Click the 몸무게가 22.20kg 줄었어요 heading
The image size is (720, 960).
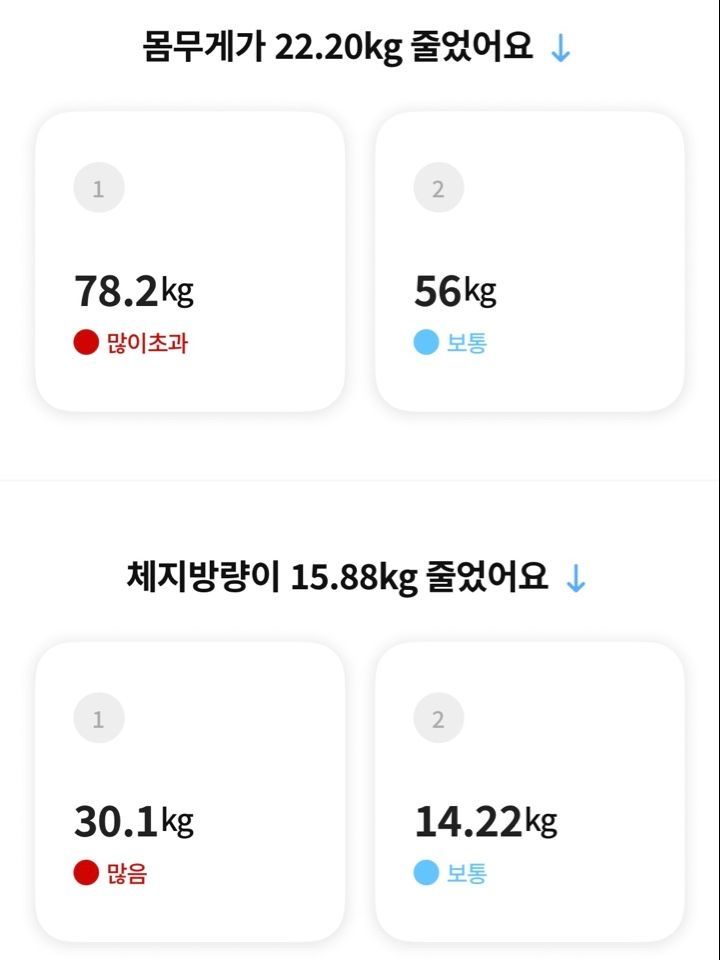337,47
